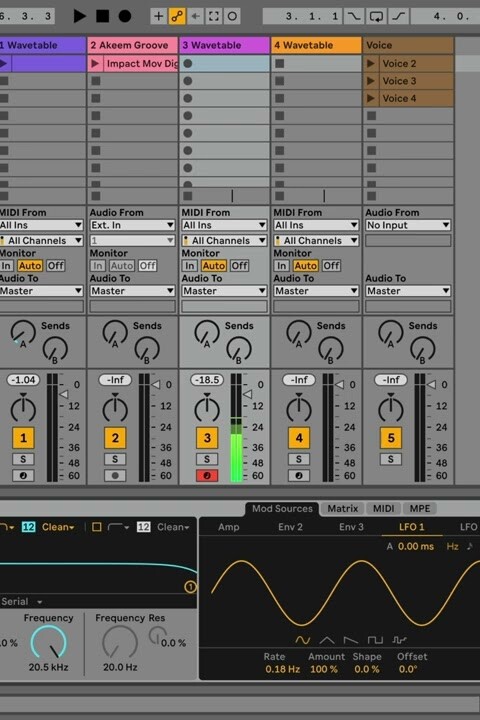Open the MPE tab
This screenshot has height=720, width=480.
[x=420, y=508]
